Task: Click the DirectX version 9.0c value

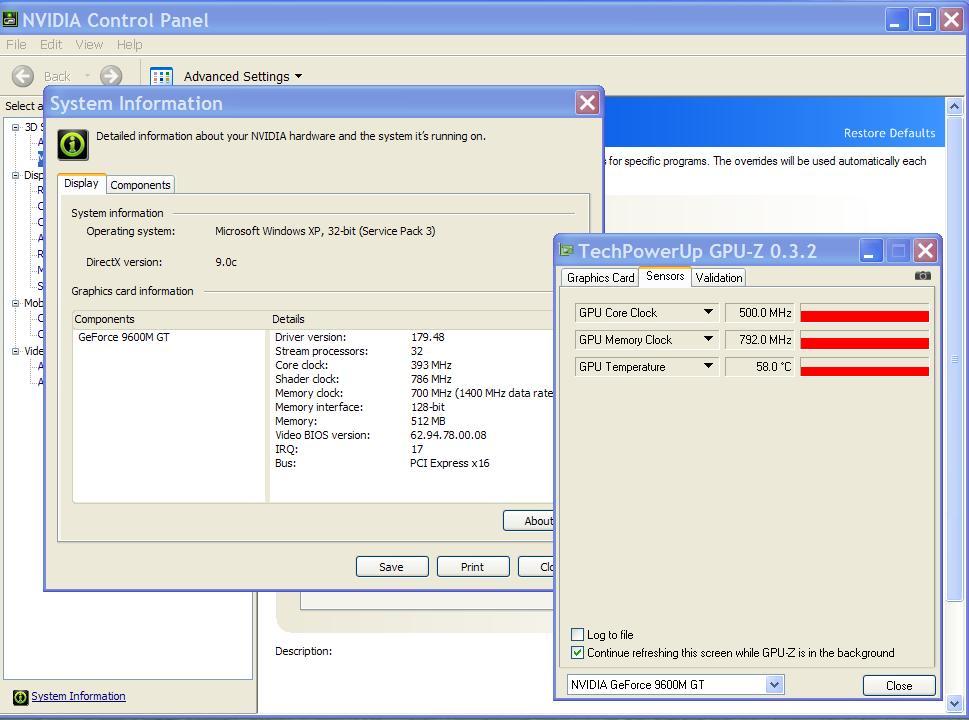Action: [x=226, y=262]
